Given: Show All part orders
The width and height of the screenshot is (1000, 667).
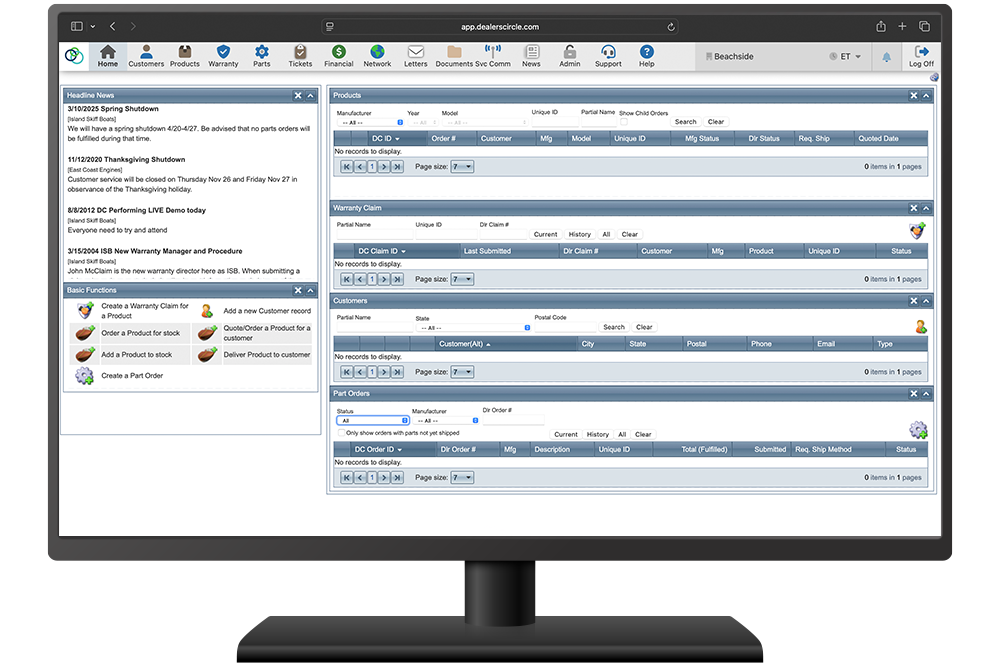Looking at the screenshot, I should (x=622, y=435).
